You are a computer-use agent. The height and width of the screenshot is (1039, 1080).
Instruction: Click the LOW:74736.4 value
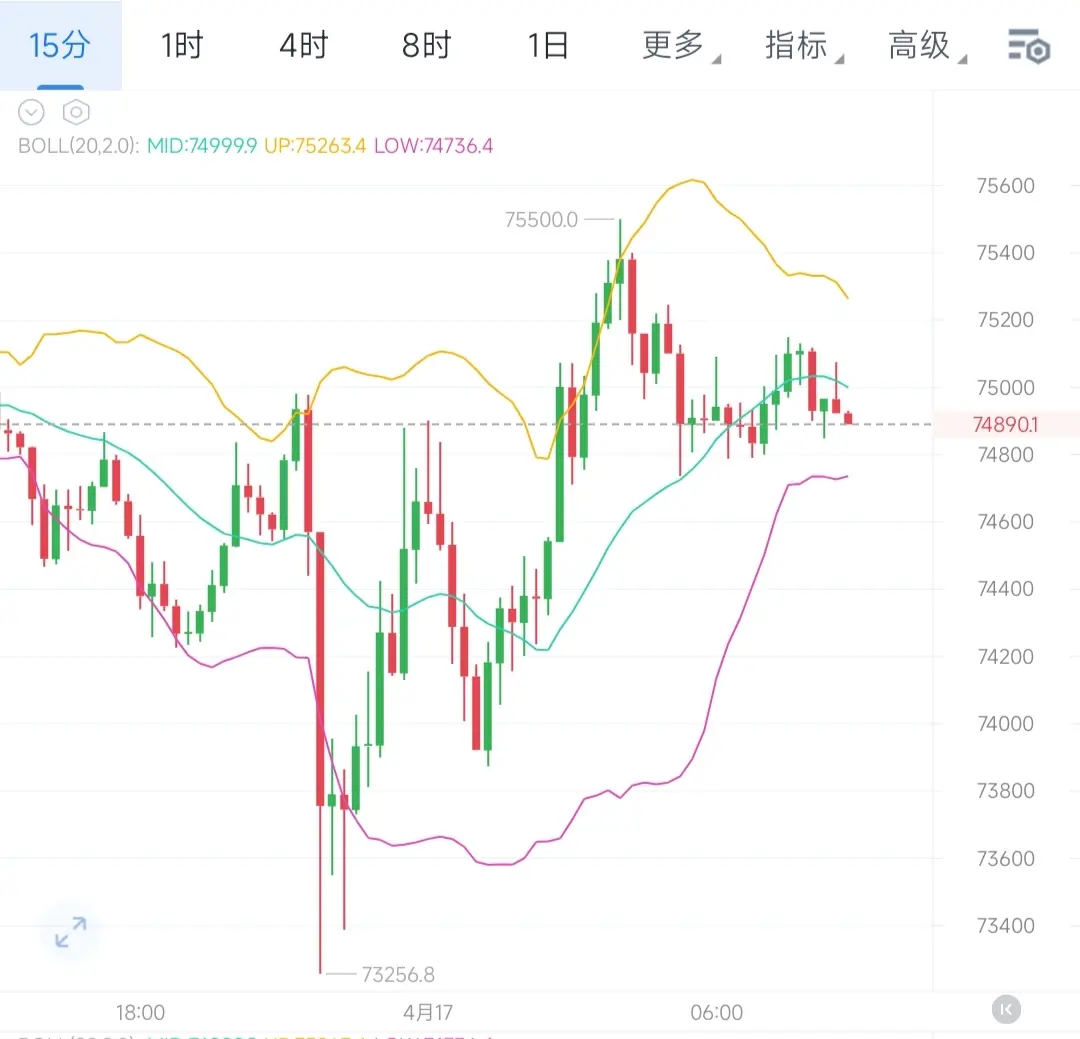[x=433, y=146]
